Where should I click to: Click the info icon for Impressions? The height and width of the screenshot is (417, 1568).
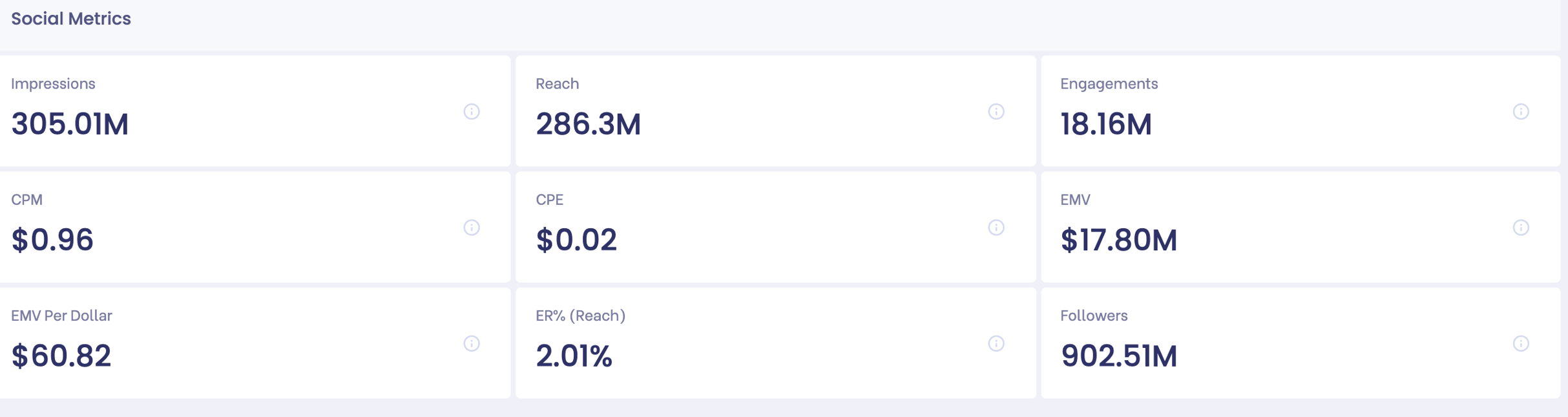[472, 112]
